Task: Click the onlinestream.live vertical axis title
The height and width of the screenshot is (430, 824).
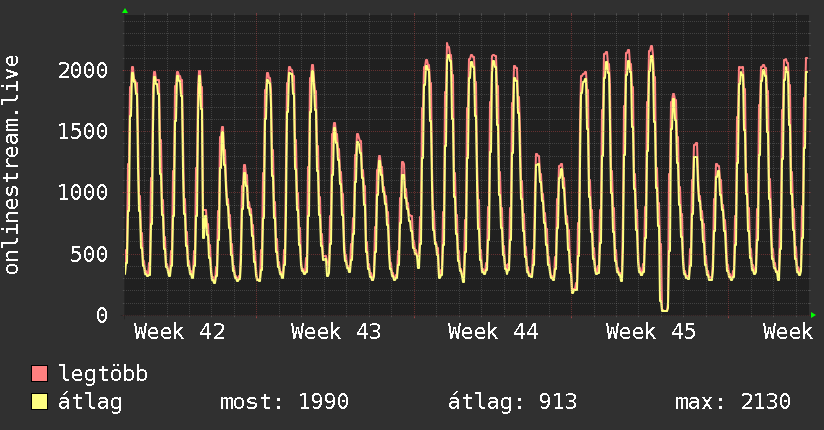Action: (x=11, y=165)
